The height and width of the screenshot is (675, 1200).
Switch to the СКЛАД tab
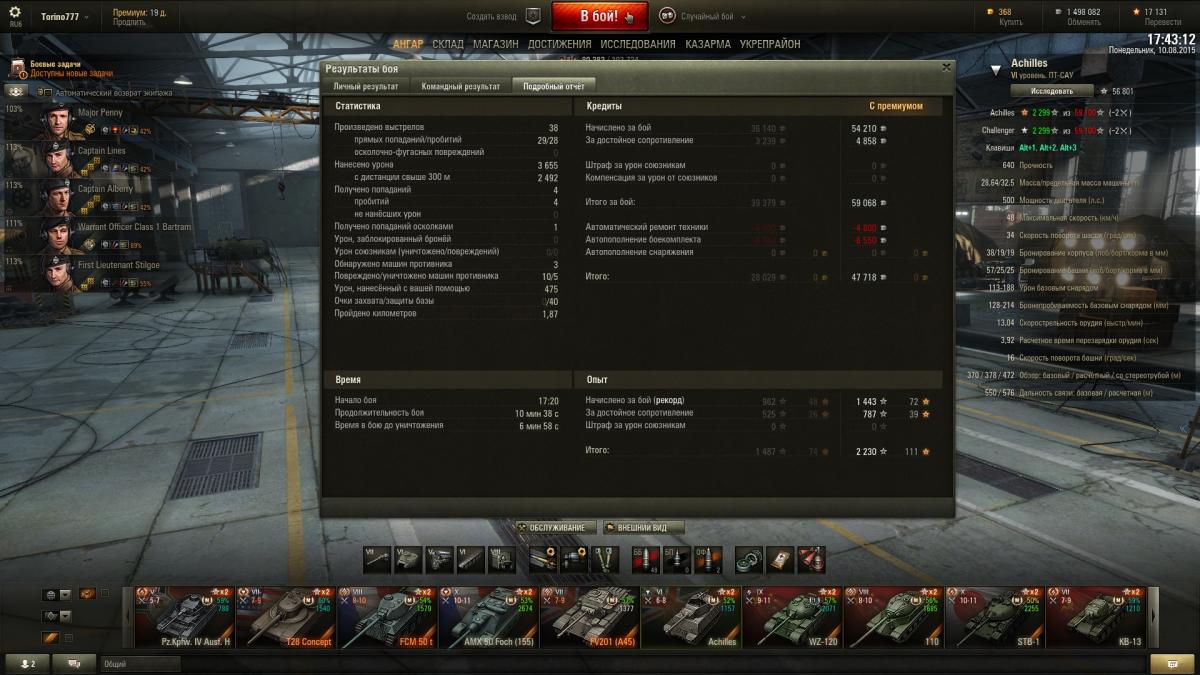click(x=448, y=44)
